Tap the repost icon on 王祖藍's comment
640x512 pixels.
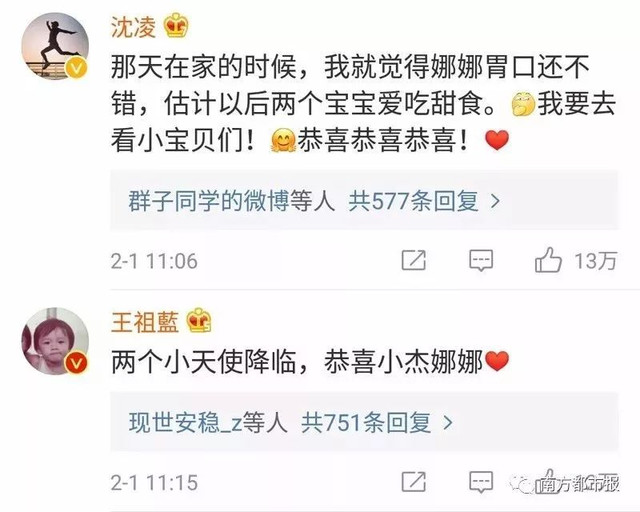coord(413,482)
